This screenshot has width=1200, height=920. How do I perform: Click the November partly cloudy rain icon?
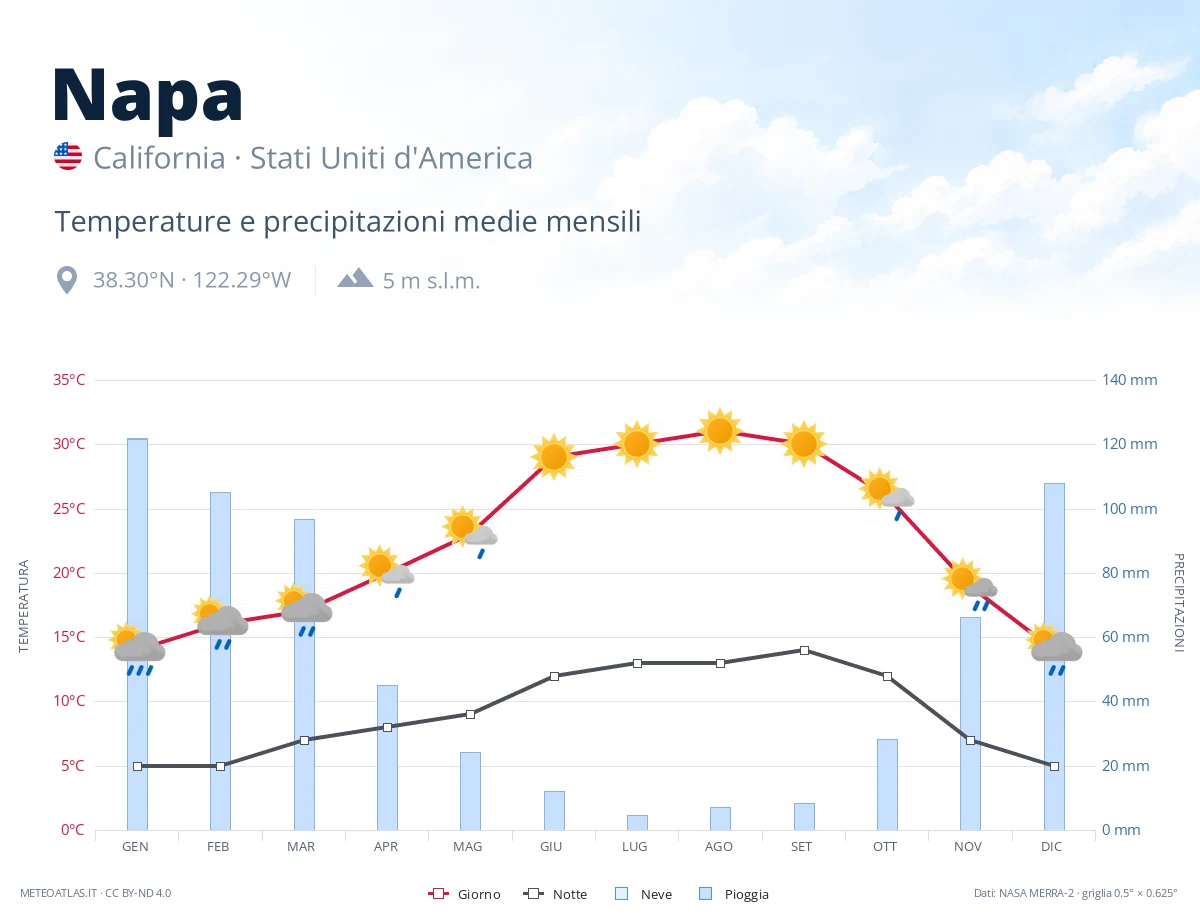click(x=970, y=585)
